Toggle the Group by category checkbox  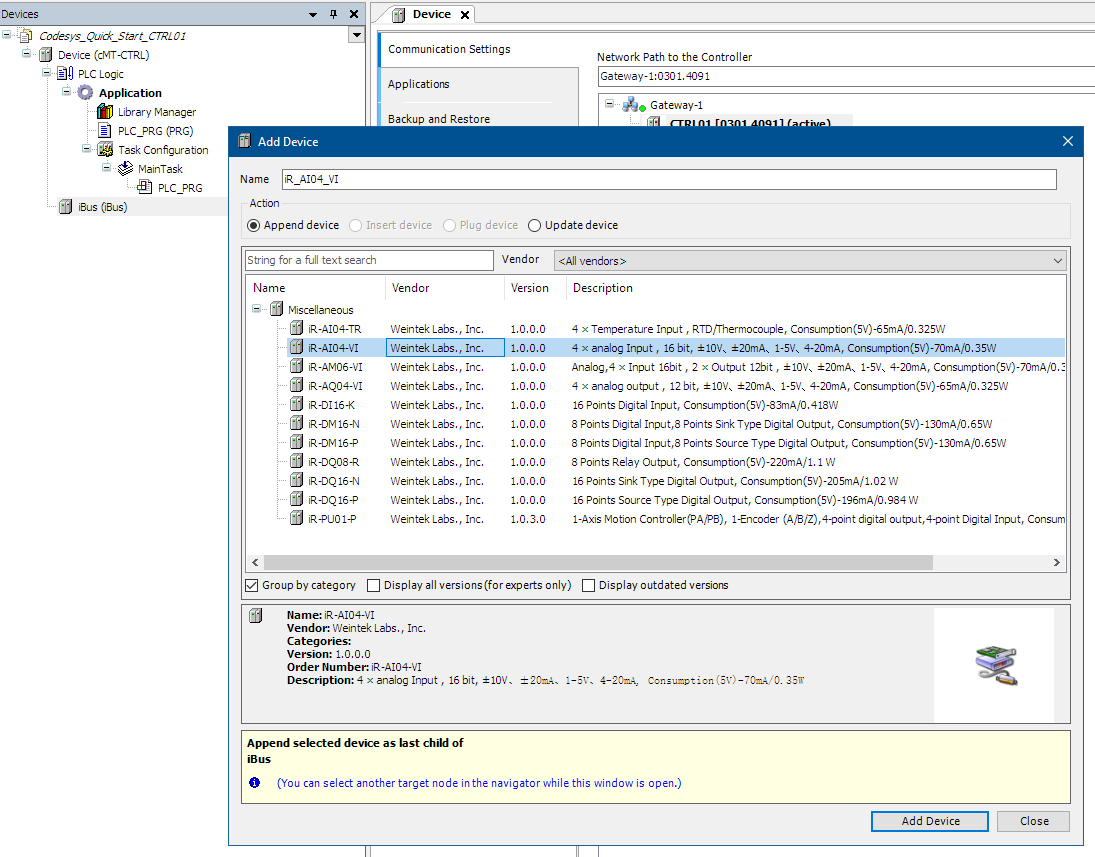(252, 585)
